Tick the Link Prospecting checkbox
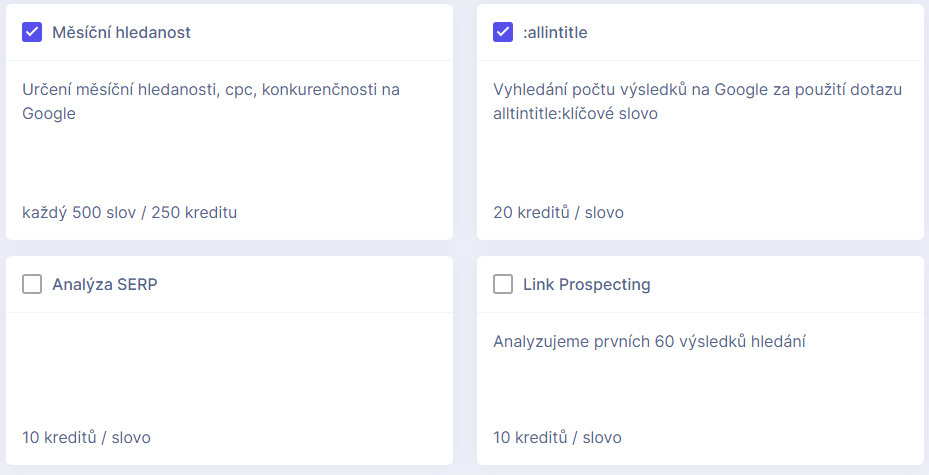929x475 pixels. 503,284
